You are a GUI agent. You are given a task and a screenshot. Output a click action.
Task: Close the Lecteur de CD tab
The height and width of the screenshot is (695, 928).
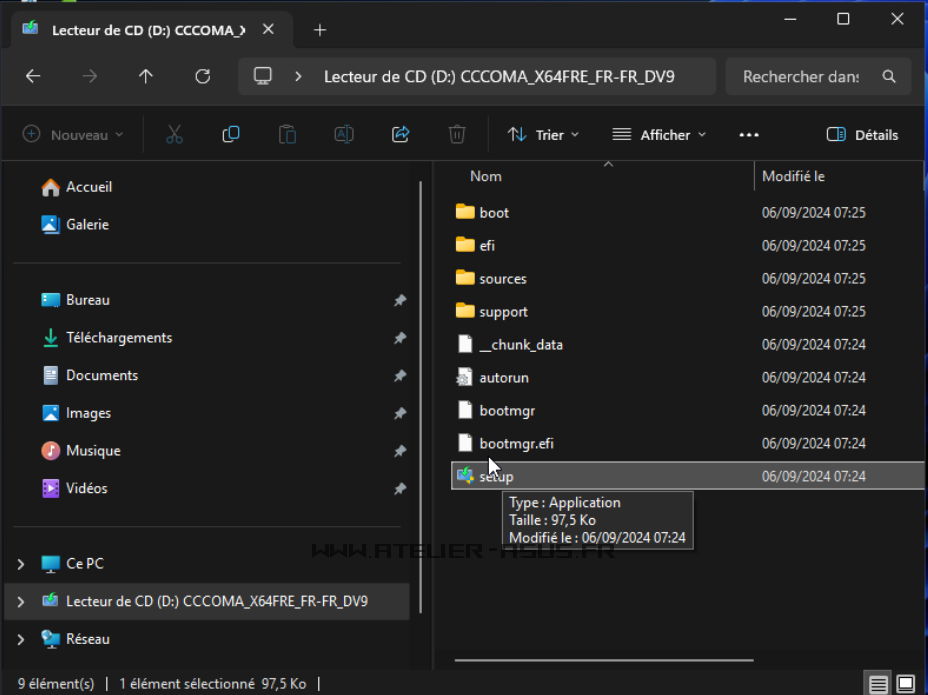268,29
